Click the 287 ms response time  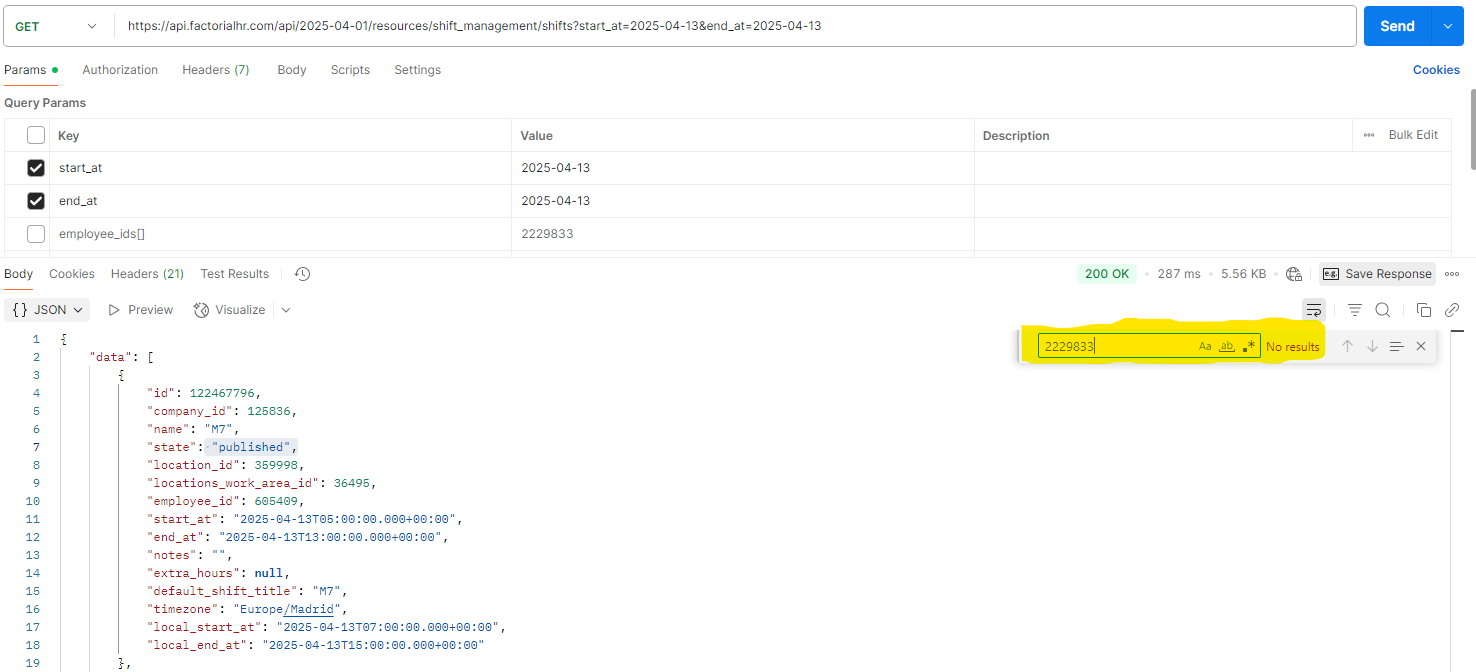tap(1179, 274)
